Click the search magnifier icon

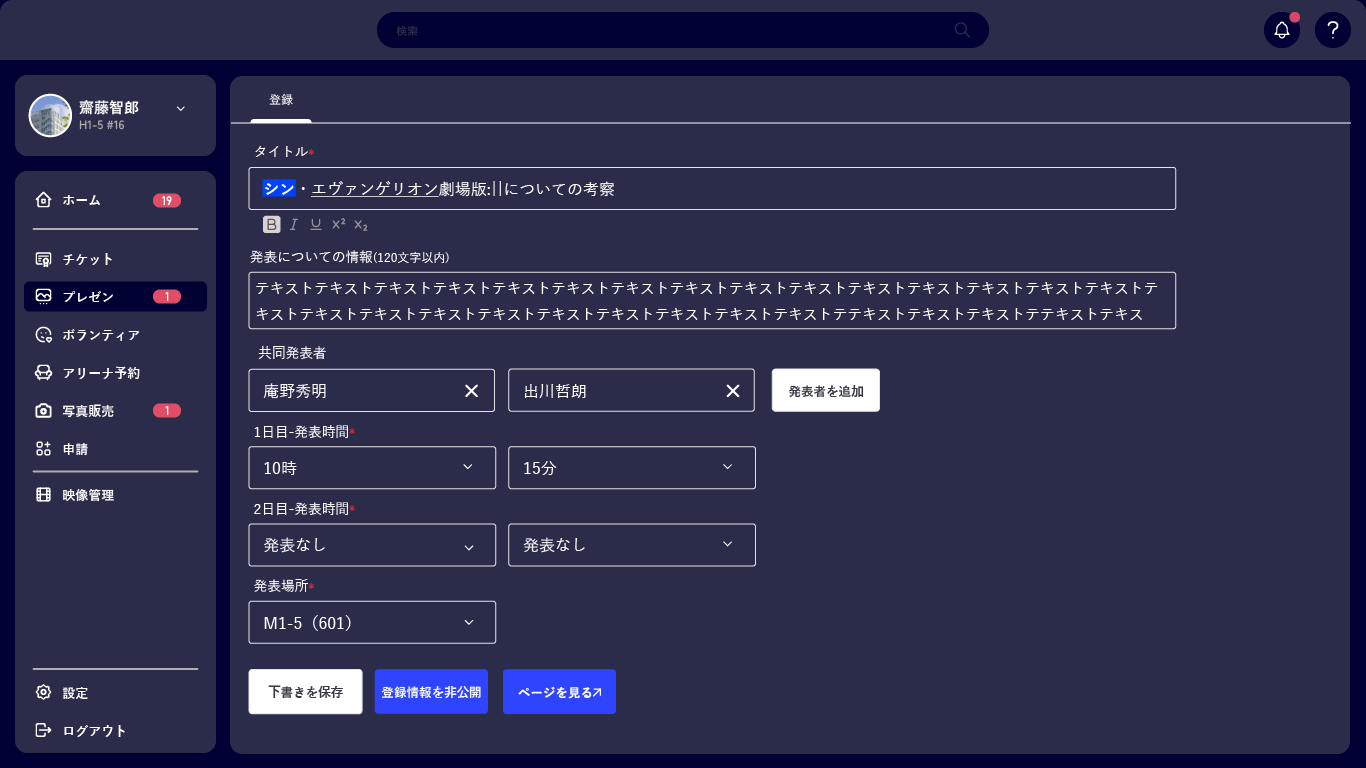[x=962, y=30]
